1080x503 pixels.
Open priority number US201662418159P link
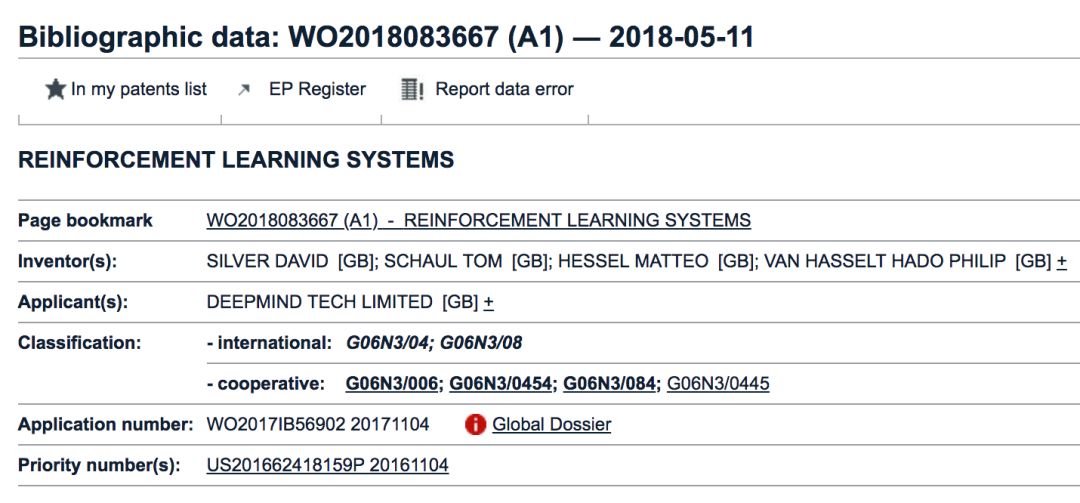327,466
